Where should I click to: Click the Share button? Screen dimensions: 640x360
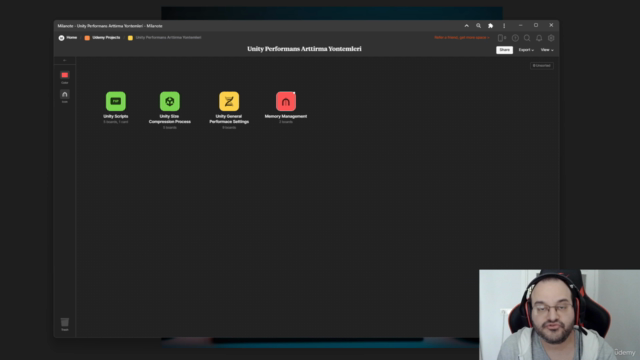[504, 50]
